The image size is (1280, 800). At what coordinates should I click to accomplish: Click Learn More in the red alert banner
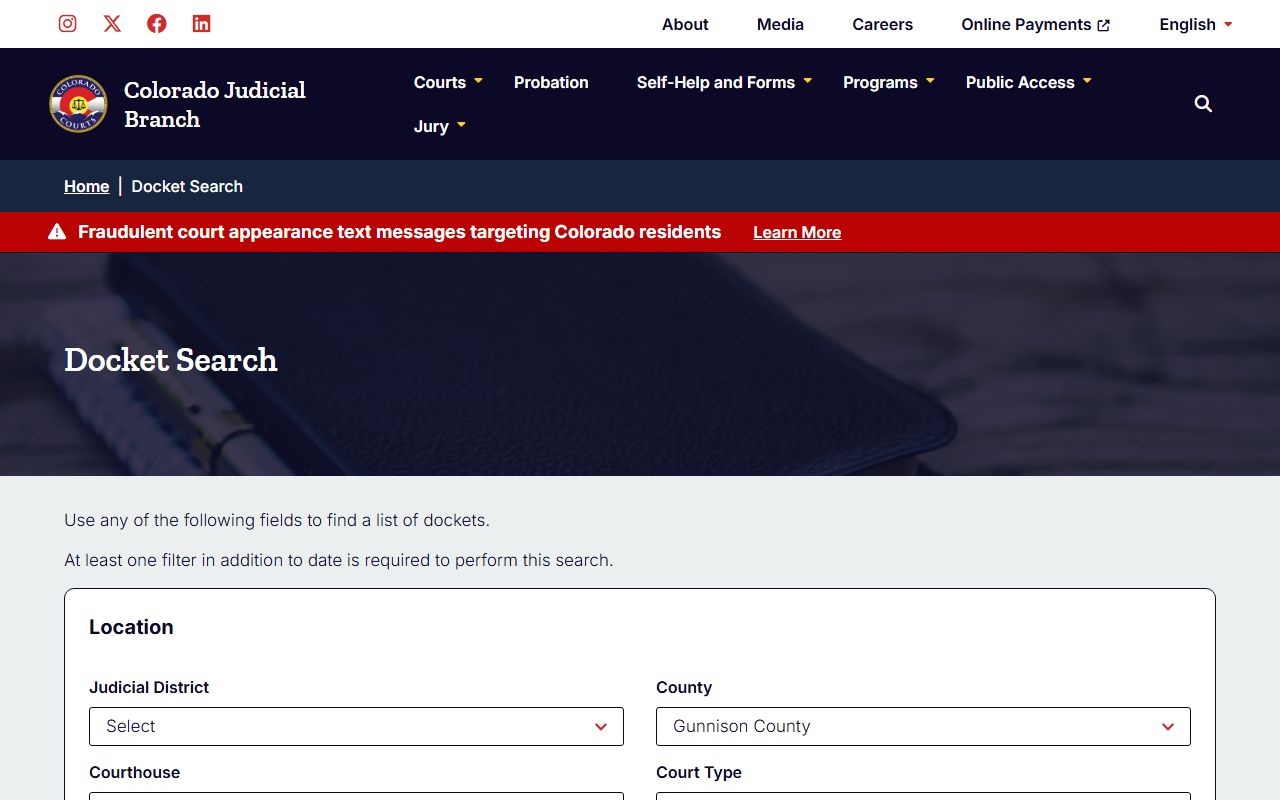tap(797, 232)
